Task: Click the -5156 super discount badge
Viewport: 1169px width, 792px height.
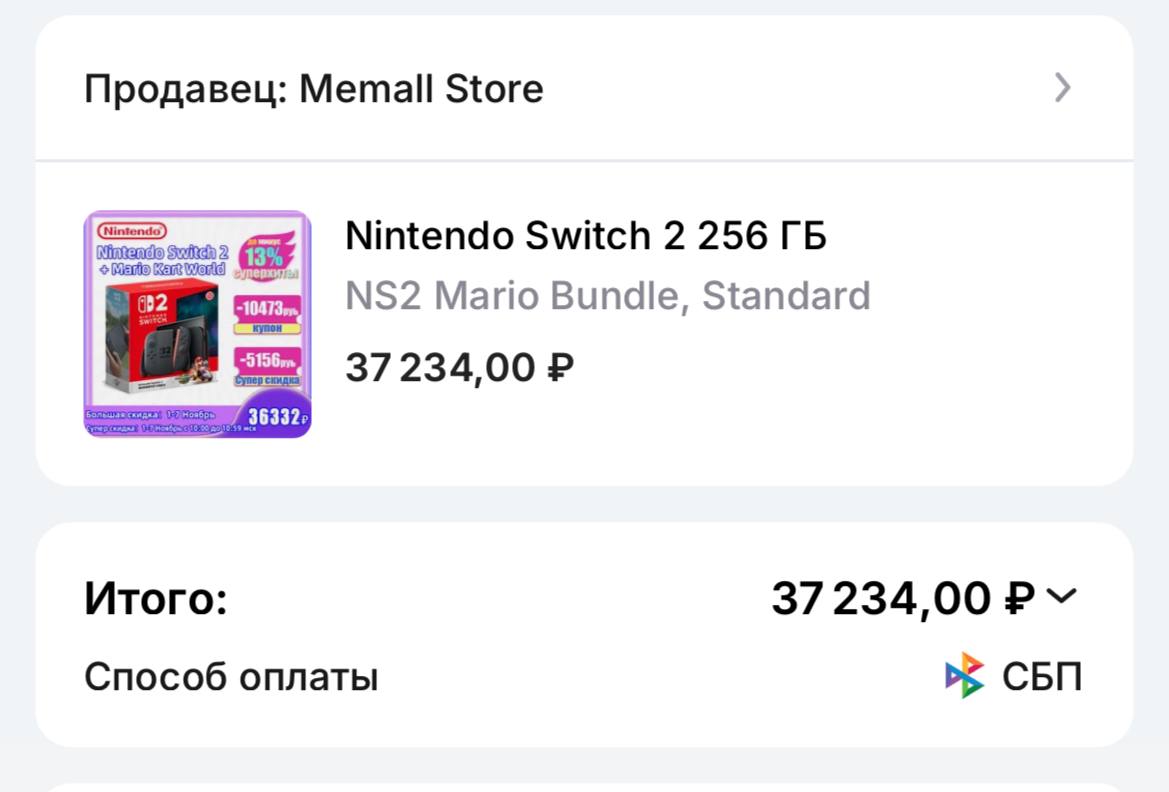Action: pos(267,366)
